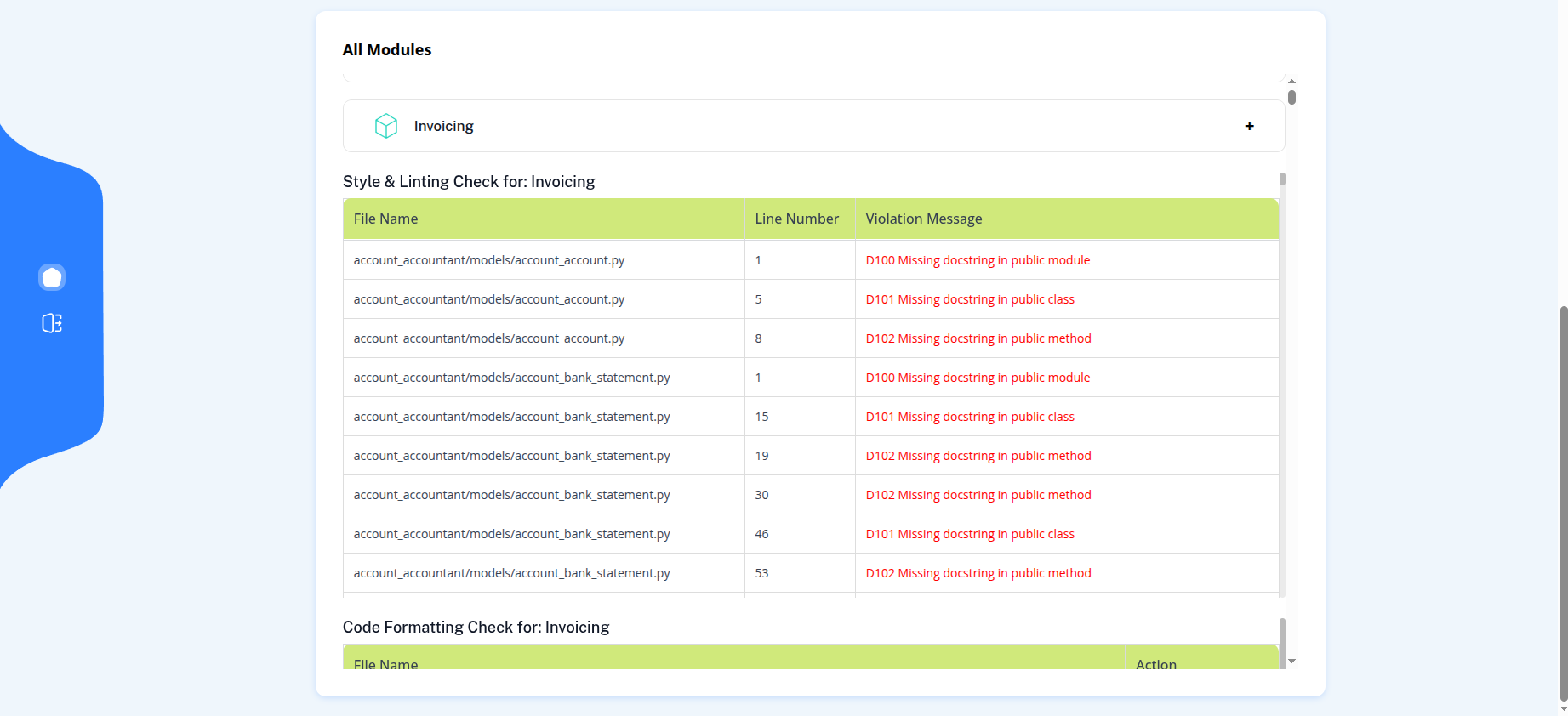The image size is (1568, 716).
Task: Select account_bank_statement.py row with line 19
Action: point(811,456)
